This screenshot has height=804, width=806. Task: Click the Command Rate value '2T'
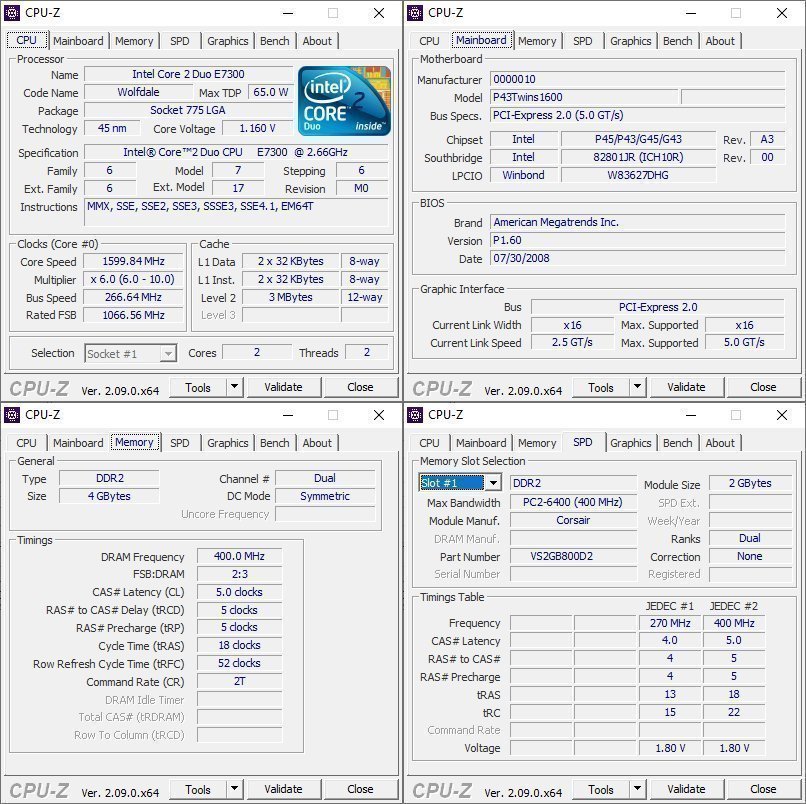pos(240,682)
